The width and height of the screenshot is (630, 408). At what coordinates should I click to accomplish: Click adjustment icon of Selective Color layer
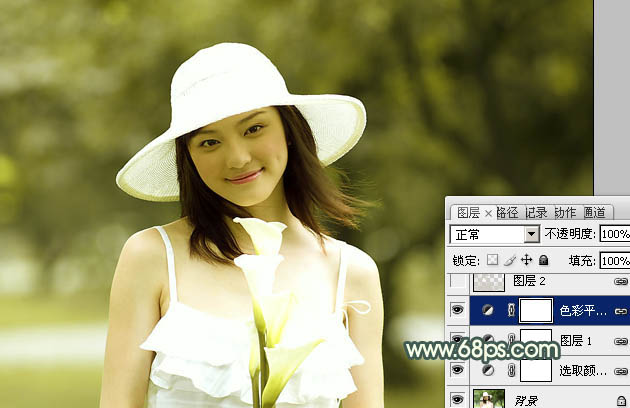click(487, 370)
